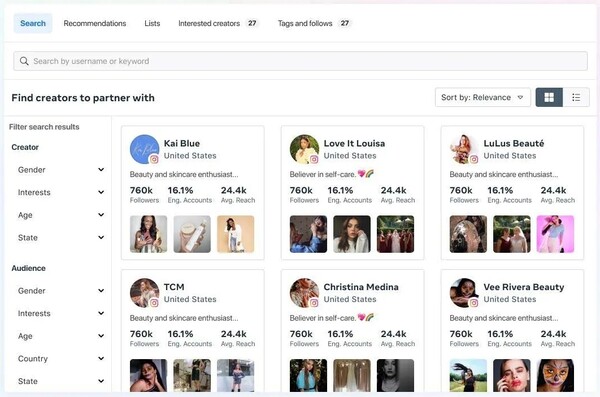Open the TCM profile avatar
The height and width of the screenshot is (397, 600).
click(144, 292)
